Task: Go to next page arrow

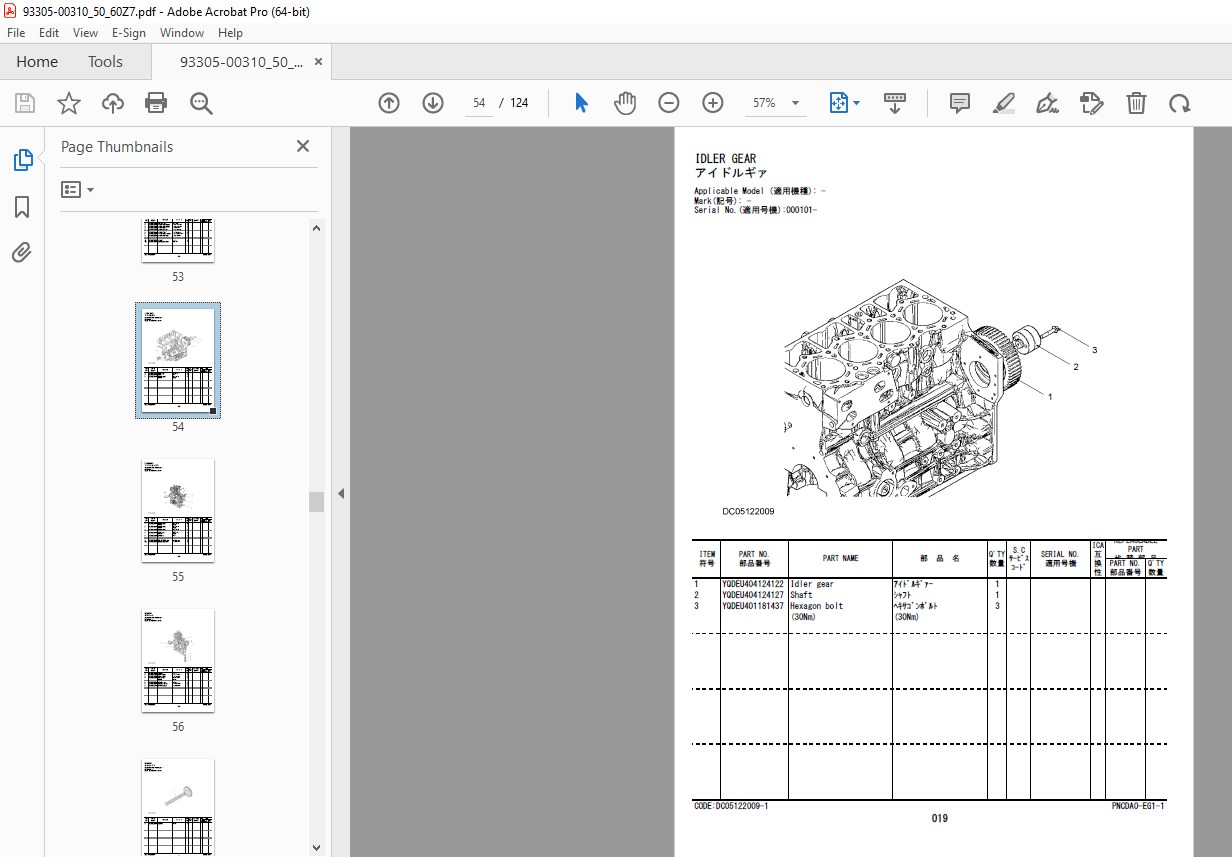Action: click(x=433, y=103)
